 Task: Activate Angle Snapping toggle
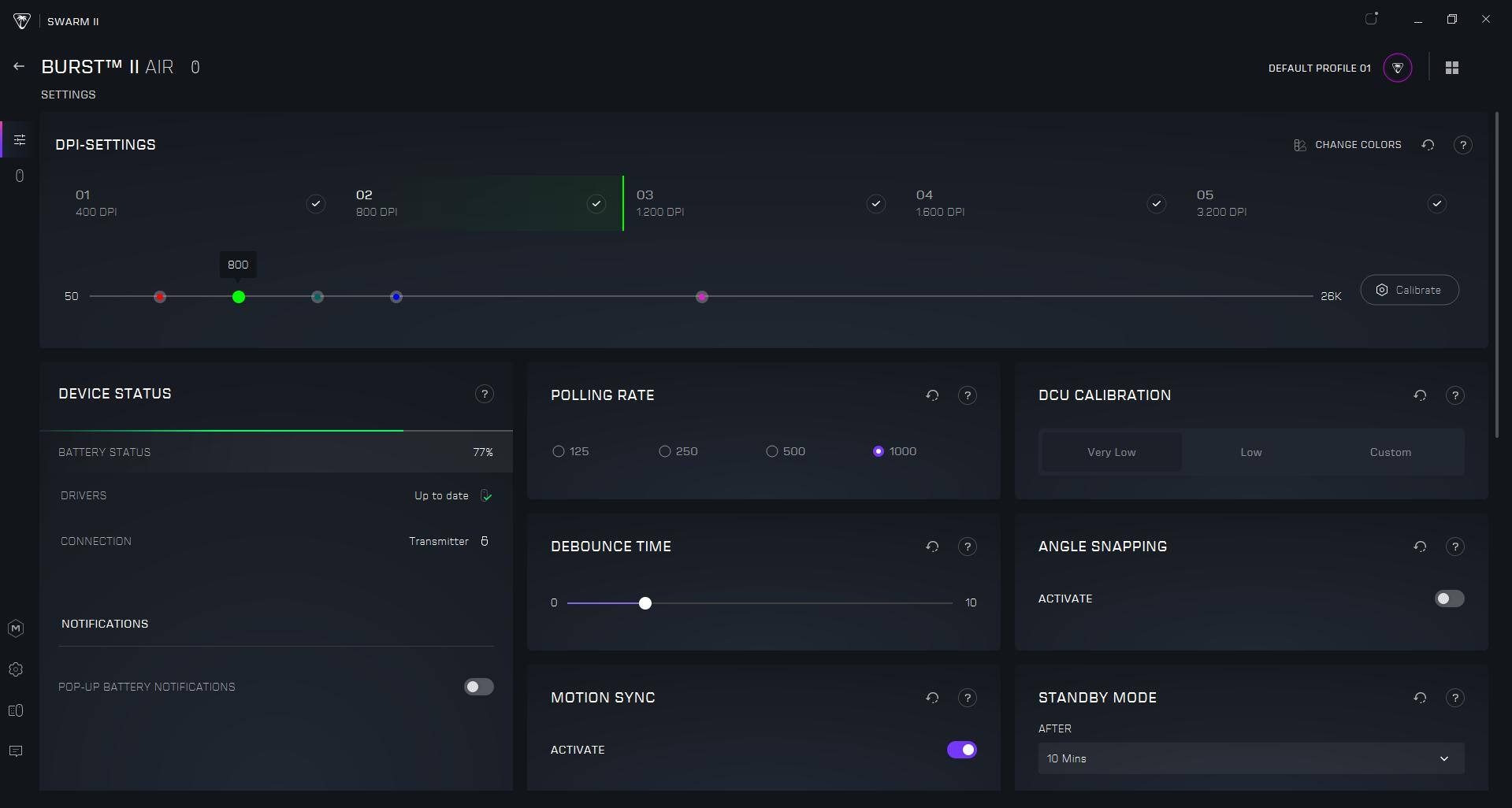coord(1448,599)
